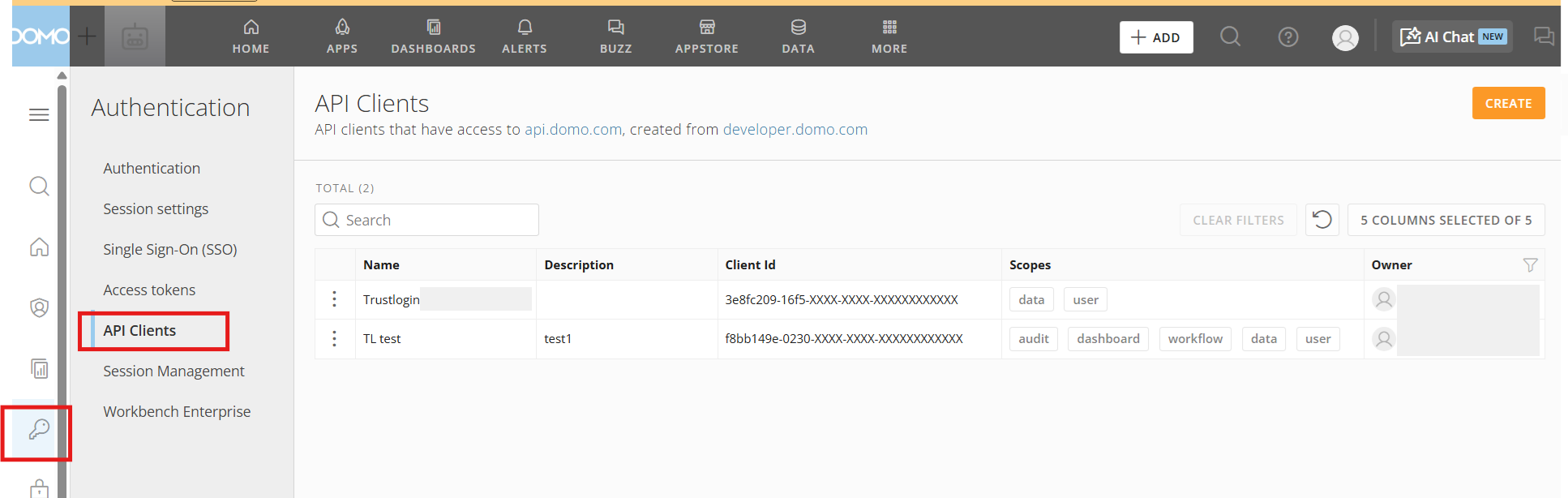The height and width of the screenshot is (498, 1568).
Task: Click the house icon in the left sidebar
Action: click(39, 247)
